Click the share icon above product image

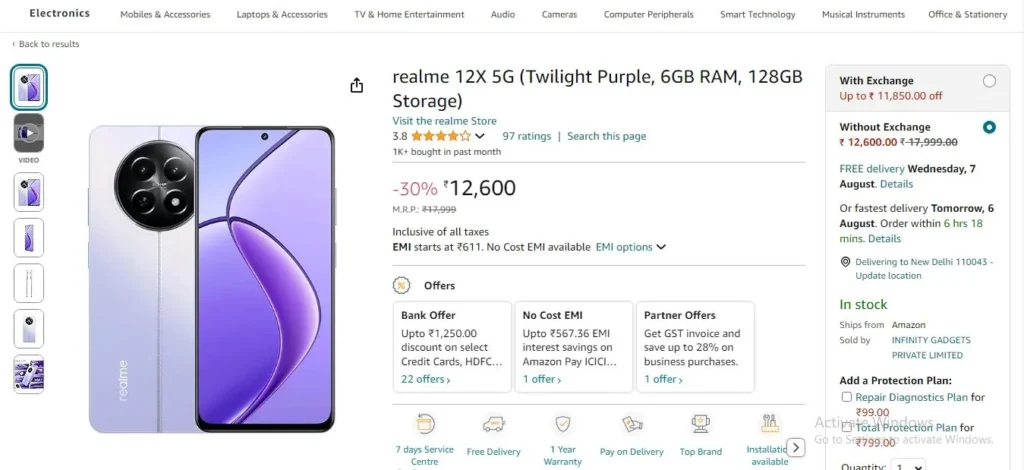click(357, 86)
